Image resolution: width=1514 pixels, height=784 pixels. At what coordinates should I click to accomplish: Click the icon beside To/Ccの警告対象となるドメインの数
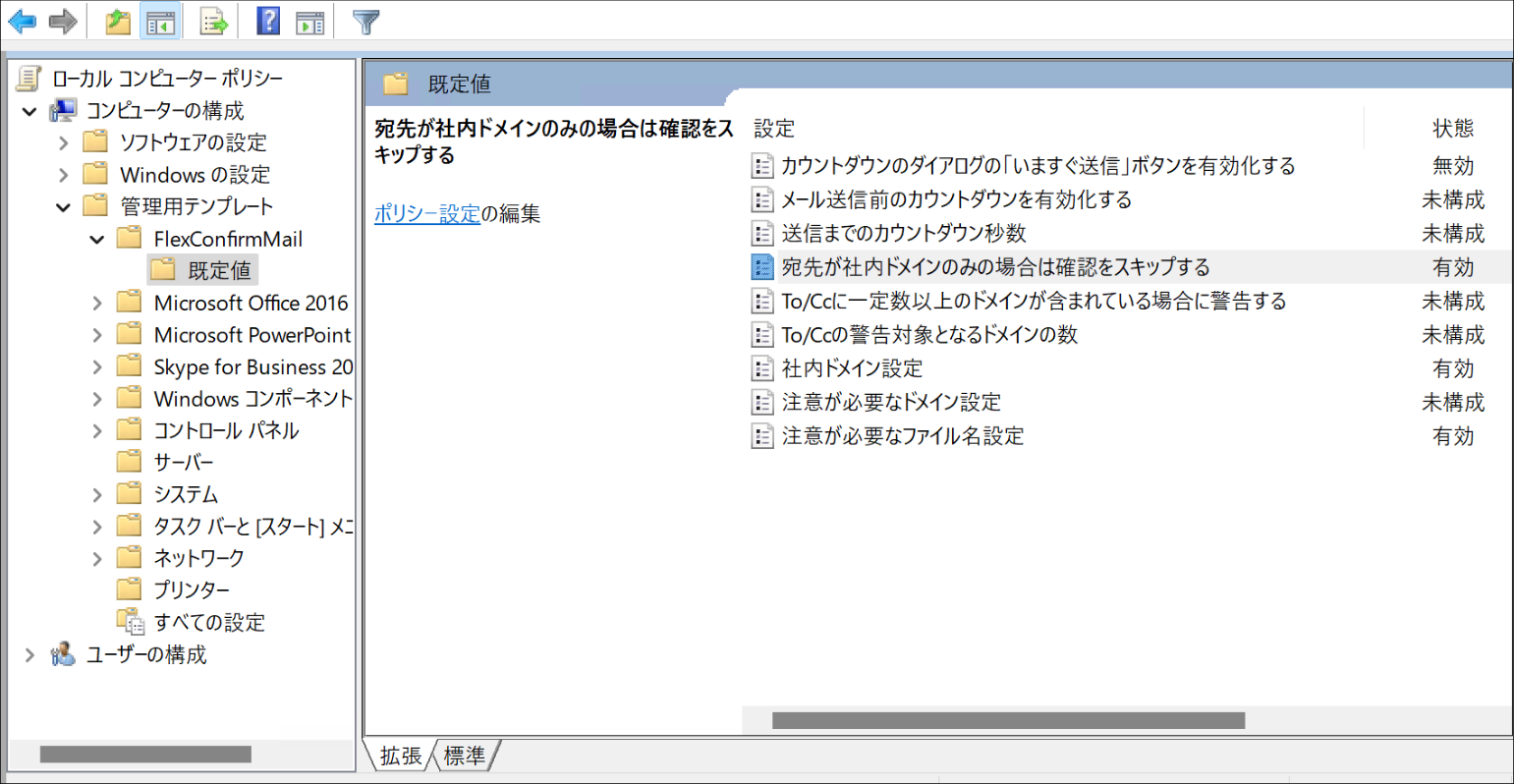pos(762,334)
